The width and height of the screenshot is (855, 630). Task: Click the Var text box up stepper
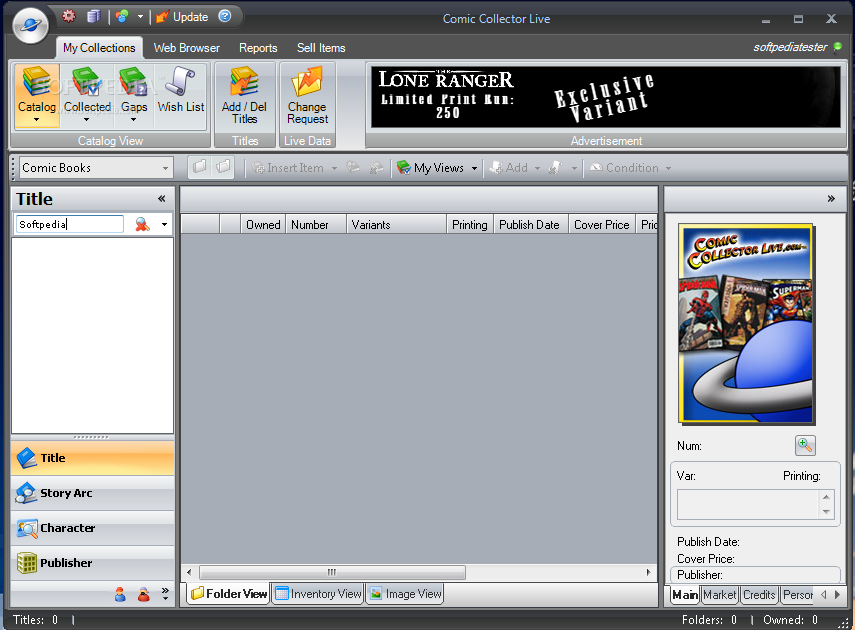826,497
